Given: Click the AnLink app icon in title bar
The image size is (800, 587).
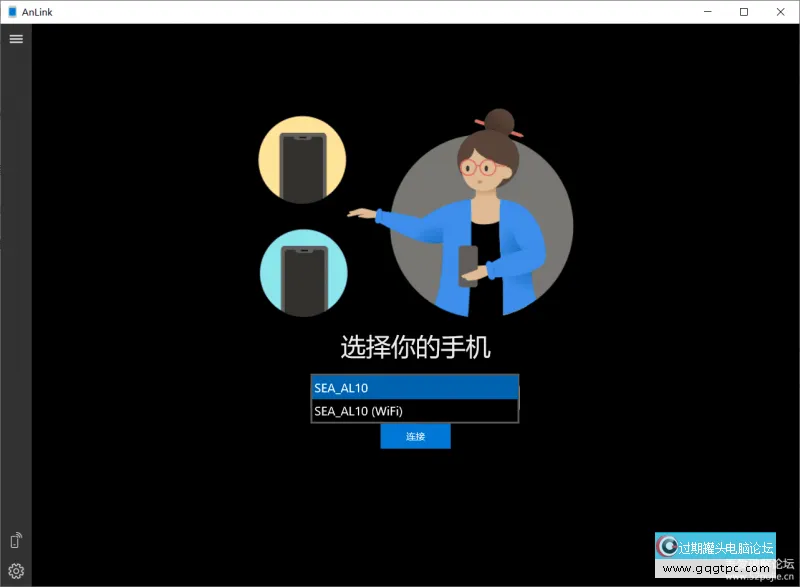Looking at the screenshot, I should pyautogui.click(x=11, y=12).
